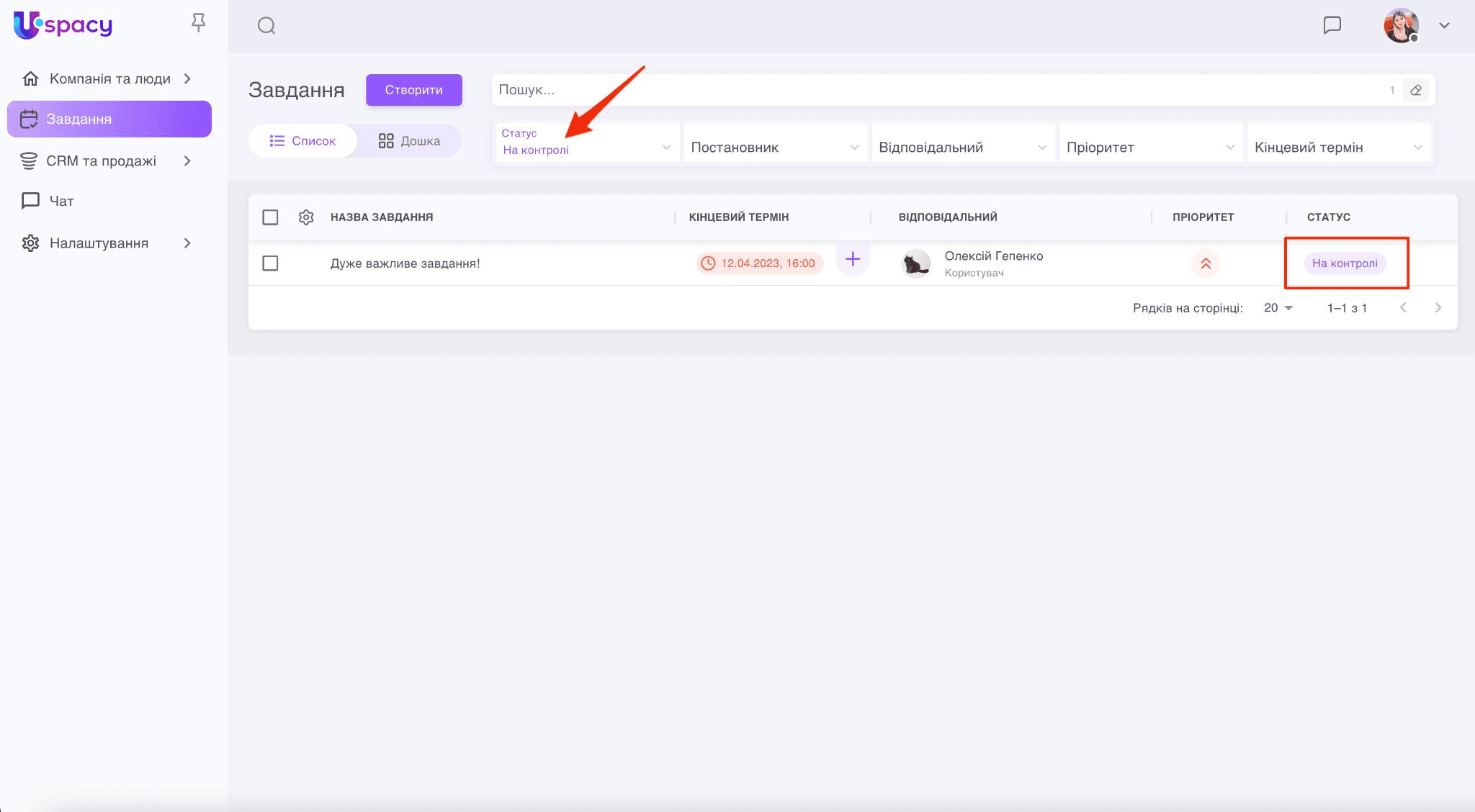Viewport: 1475px width, 812px height.
Task: Check the 'Дуже важливе завдання!' row checkbox
Action: tap(270, 263)
